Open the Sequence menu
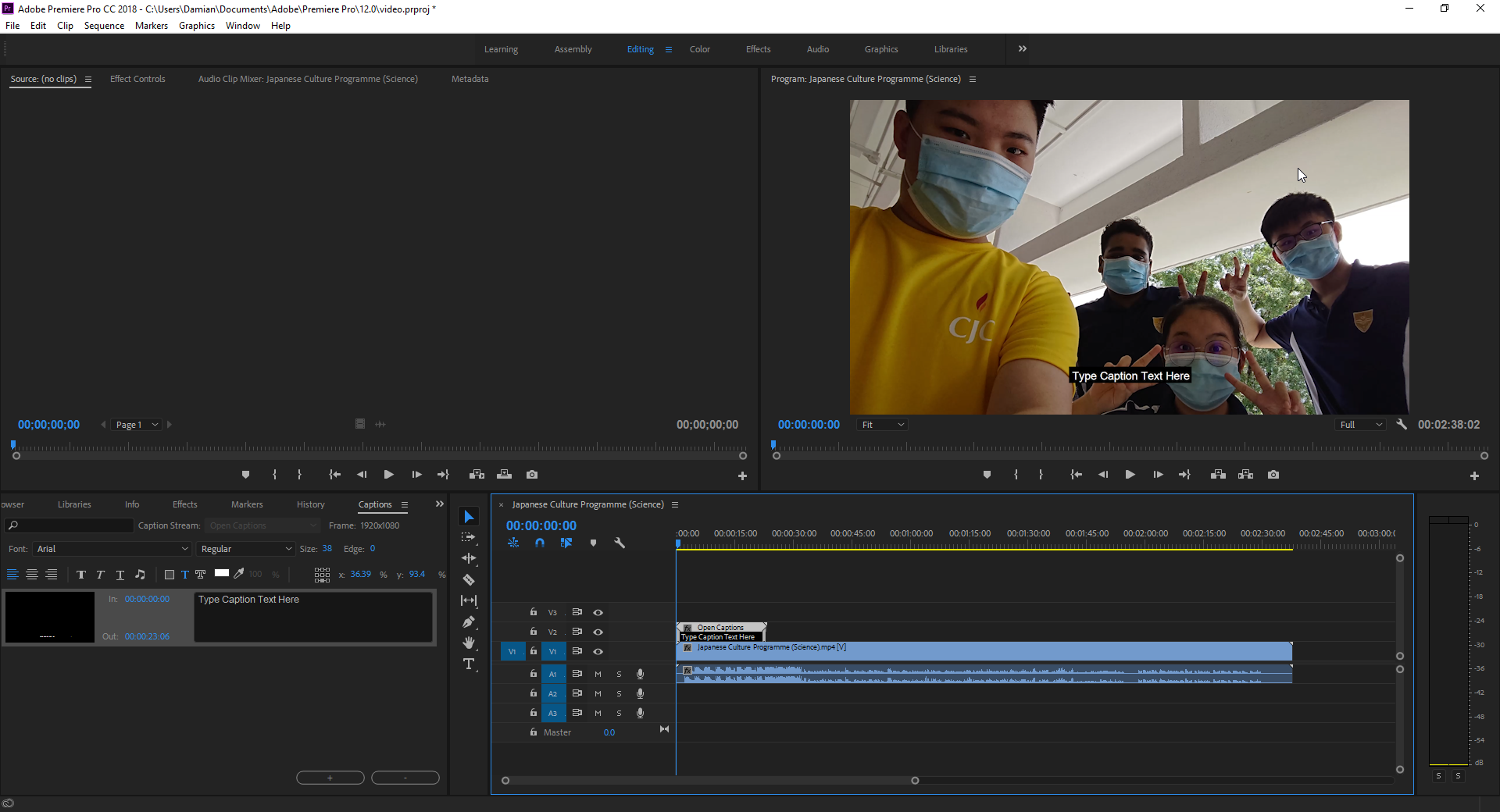The height and width of the screenshot is (812, 1500). pos(104,26)
